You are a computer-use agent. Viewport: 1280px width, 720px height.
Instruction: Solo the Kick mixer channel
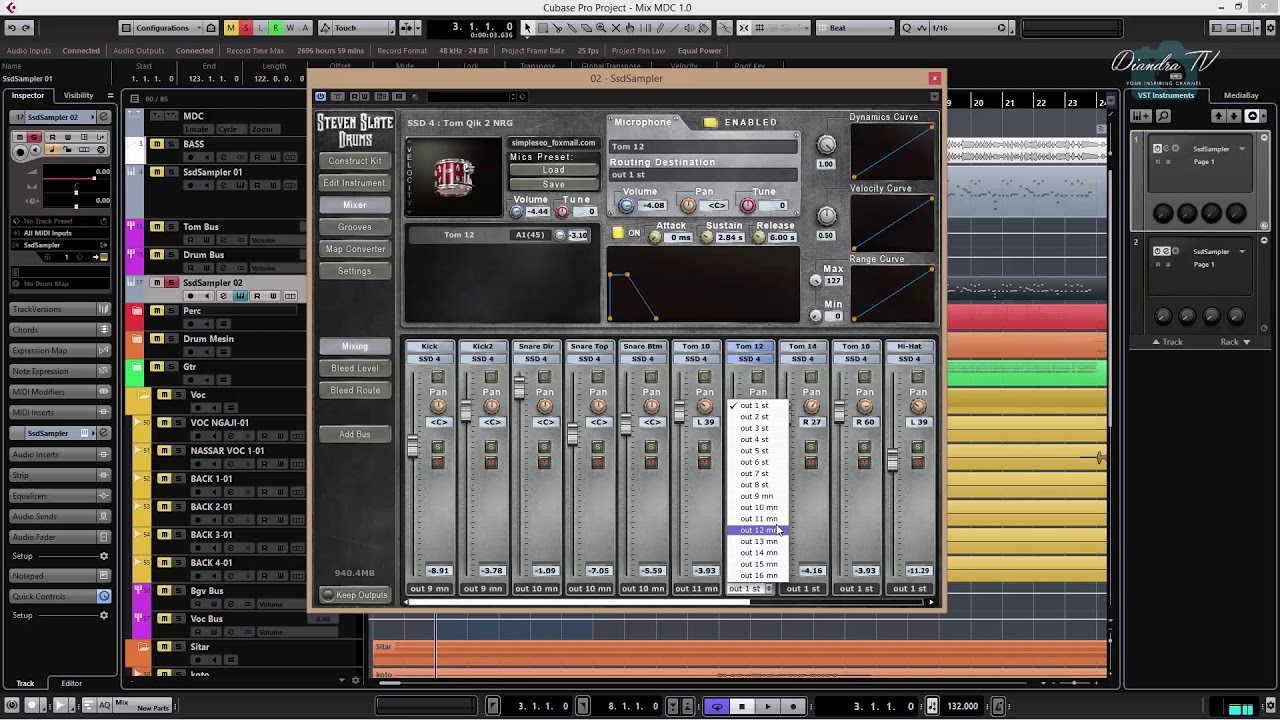pyautogui.click(x=437, y=446)
